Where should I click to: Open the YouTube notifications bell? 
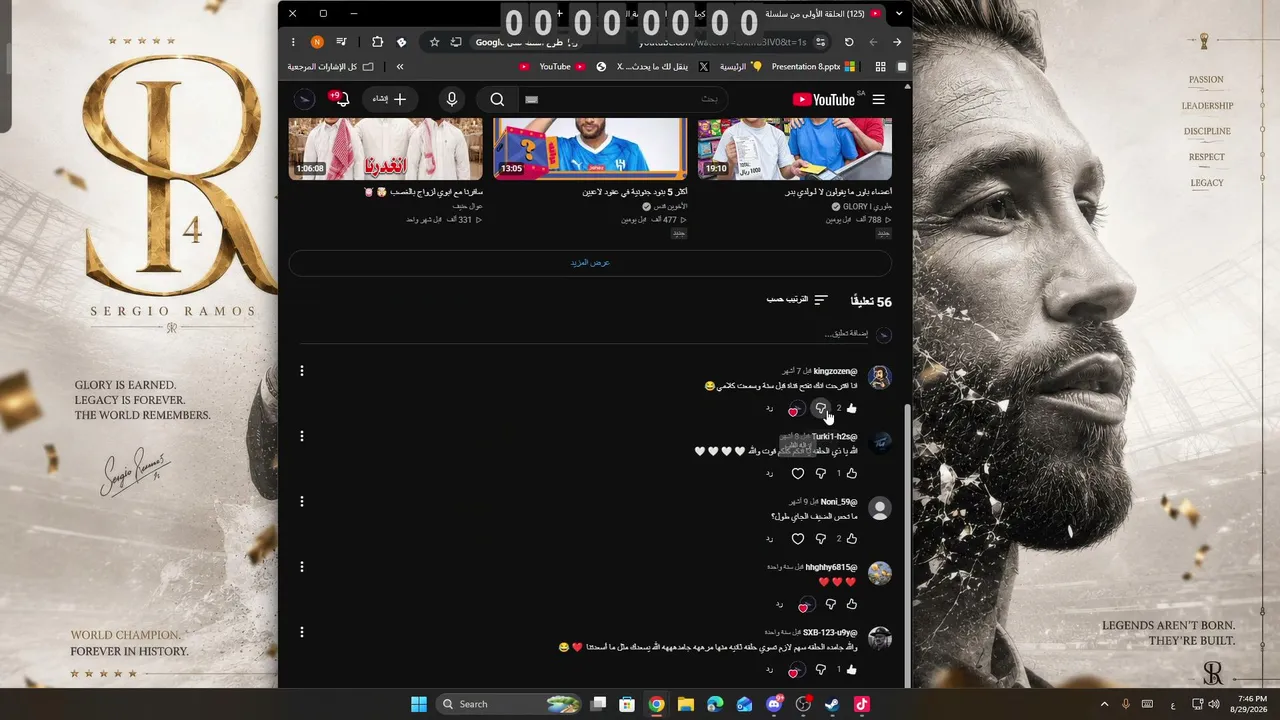point(341,99)
